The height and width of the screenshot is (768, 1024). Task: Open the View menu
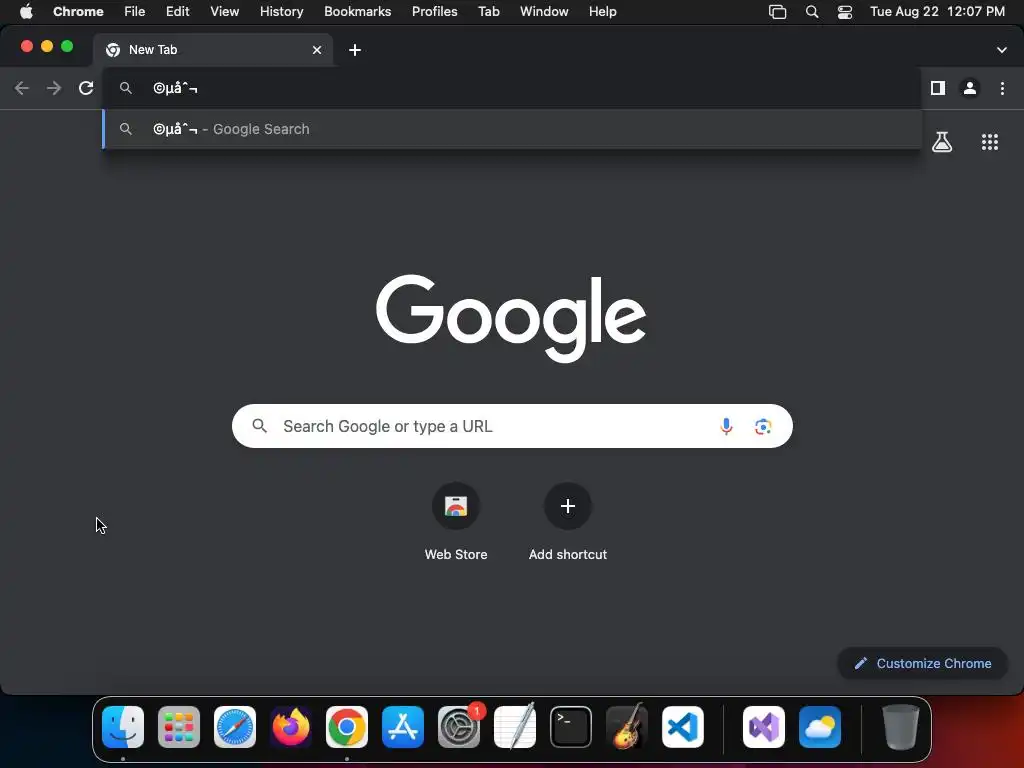click(225, 12)
